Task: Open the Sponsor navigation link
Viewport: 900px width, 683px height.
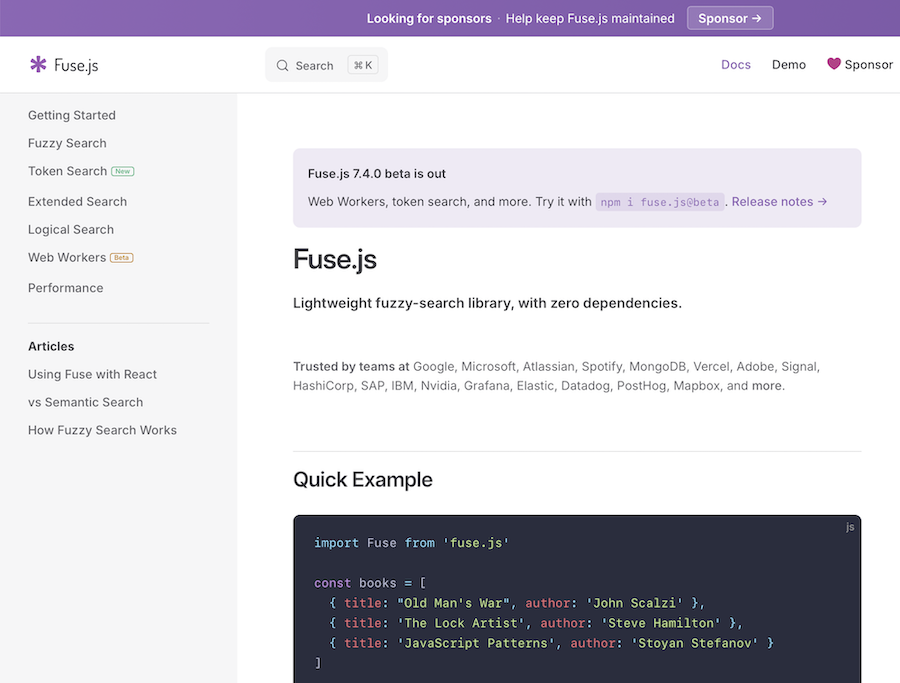Action: tap(860, 65)
